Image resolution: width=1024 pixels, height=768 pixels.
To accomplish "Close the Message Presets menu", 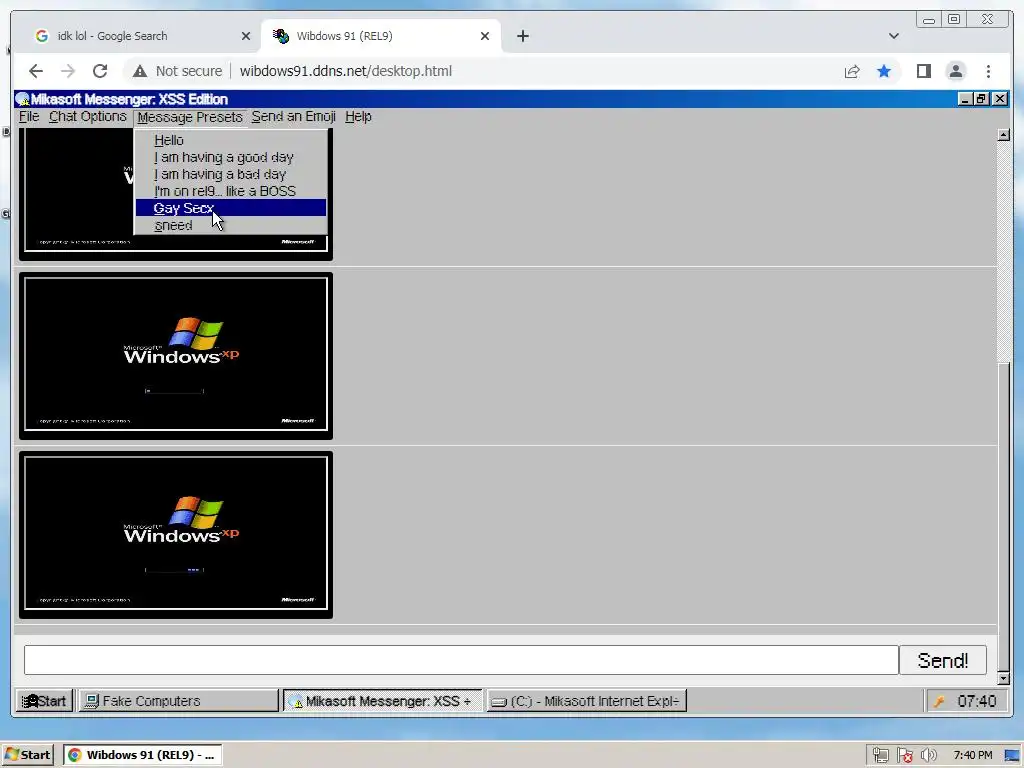I will tap(189, 118).
